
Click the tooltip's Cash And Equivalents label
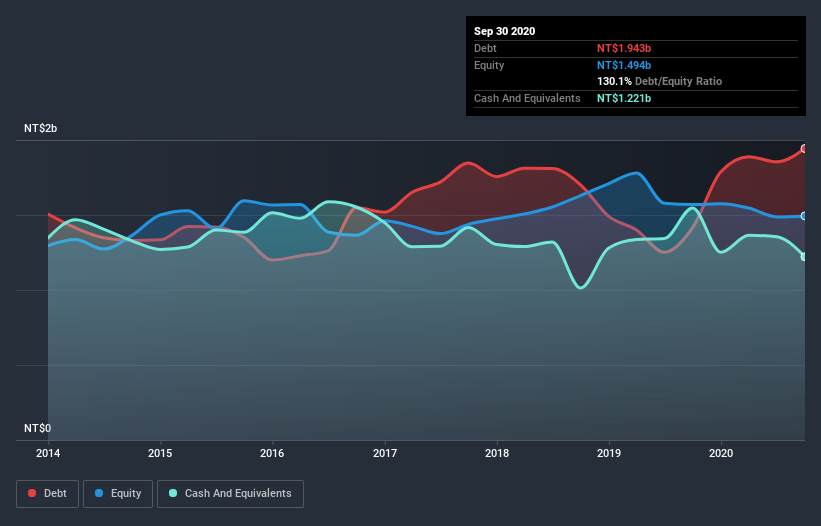click(x=527, y=98)
